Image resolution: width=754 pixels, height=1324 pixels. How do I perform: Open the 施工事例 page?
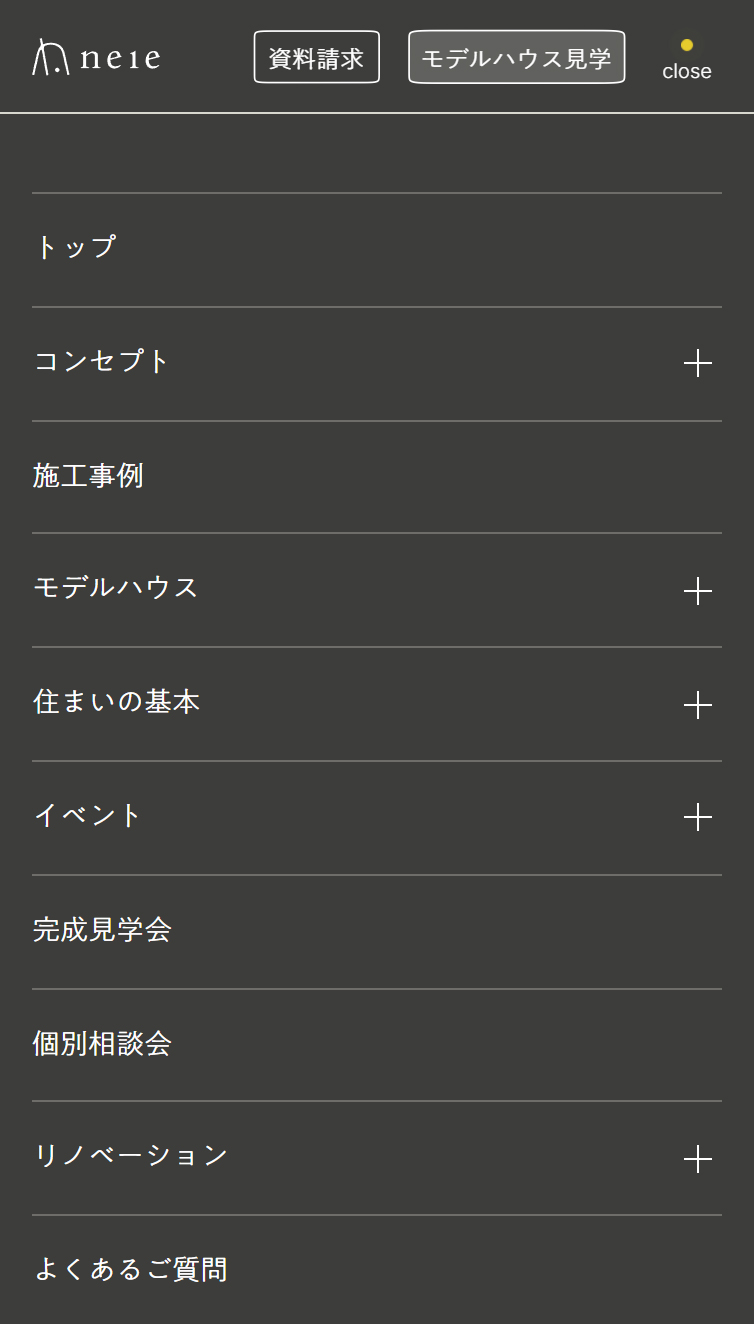(89, 477)
